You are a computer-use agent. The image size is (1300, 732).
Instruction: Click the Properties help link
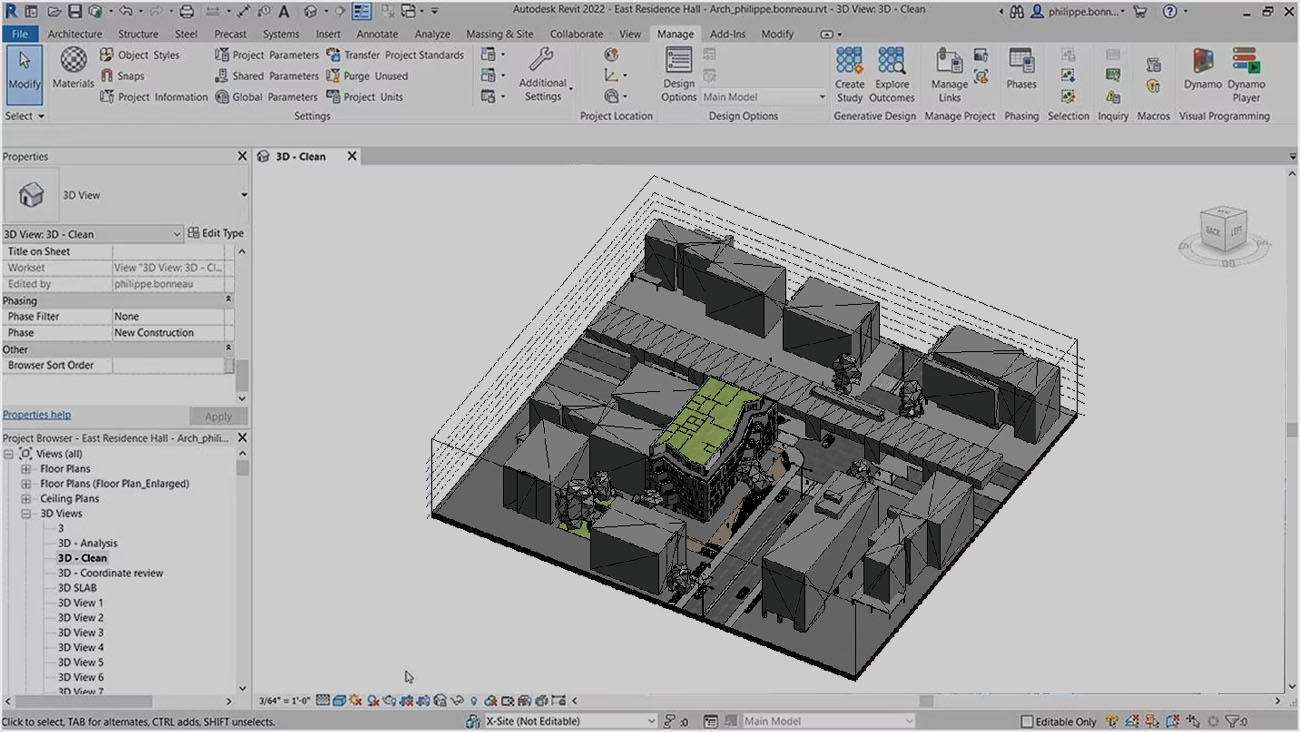(36, 414)
